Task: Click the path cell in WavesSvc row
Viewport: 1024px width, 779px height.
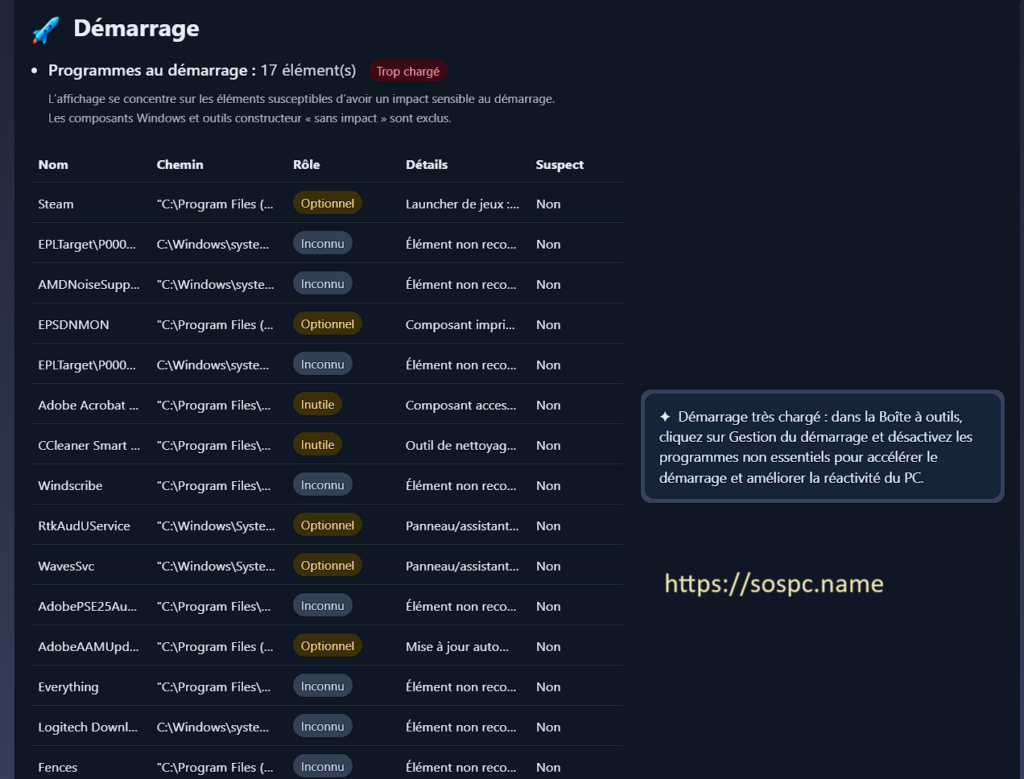Action: (216, 566)
